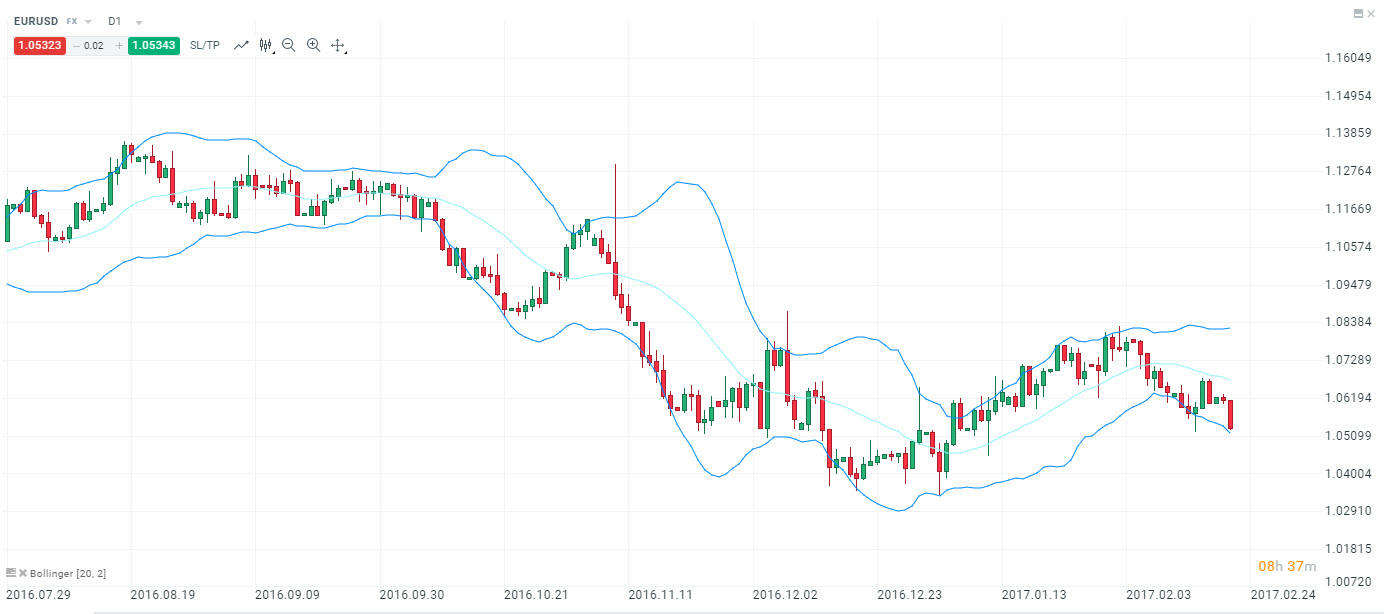Decrease order volume with minus button

76,45
